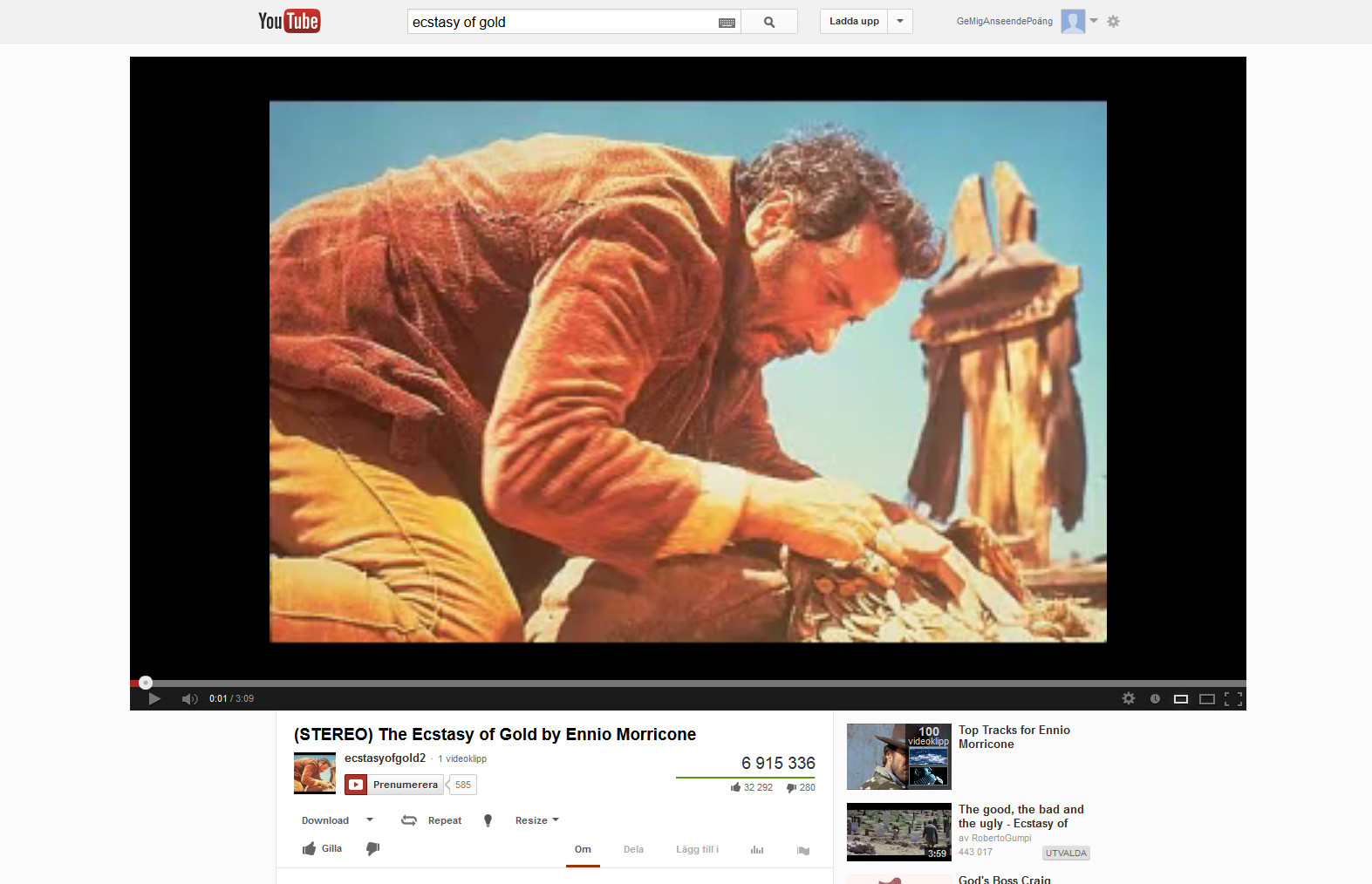The width and height of the screenshot is (1372, 884).
Task: Switch the player to small size
Action: [x=1181, y=698]
